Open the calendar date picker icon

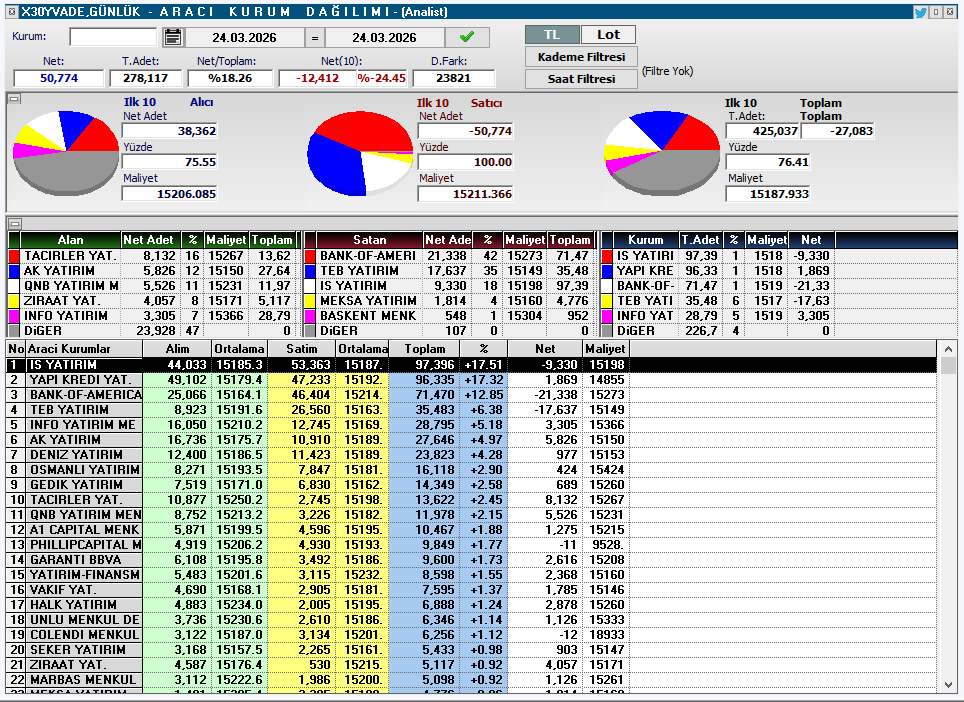tap(173, 37)
